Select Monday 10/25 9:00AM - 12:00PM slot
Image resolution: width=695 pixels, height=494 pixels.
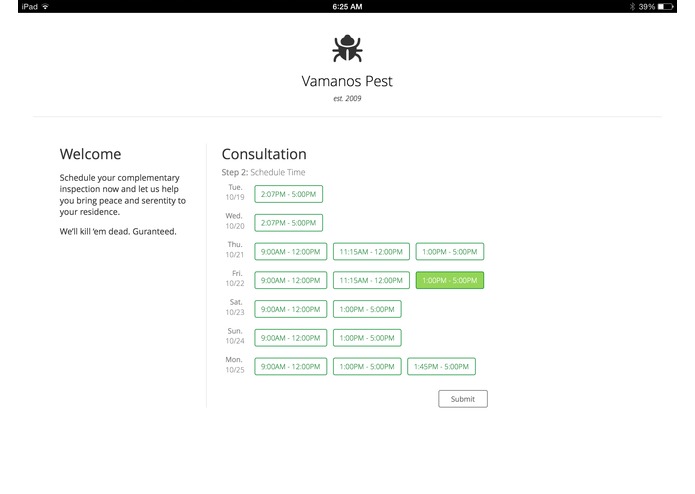tap(291, 367)
